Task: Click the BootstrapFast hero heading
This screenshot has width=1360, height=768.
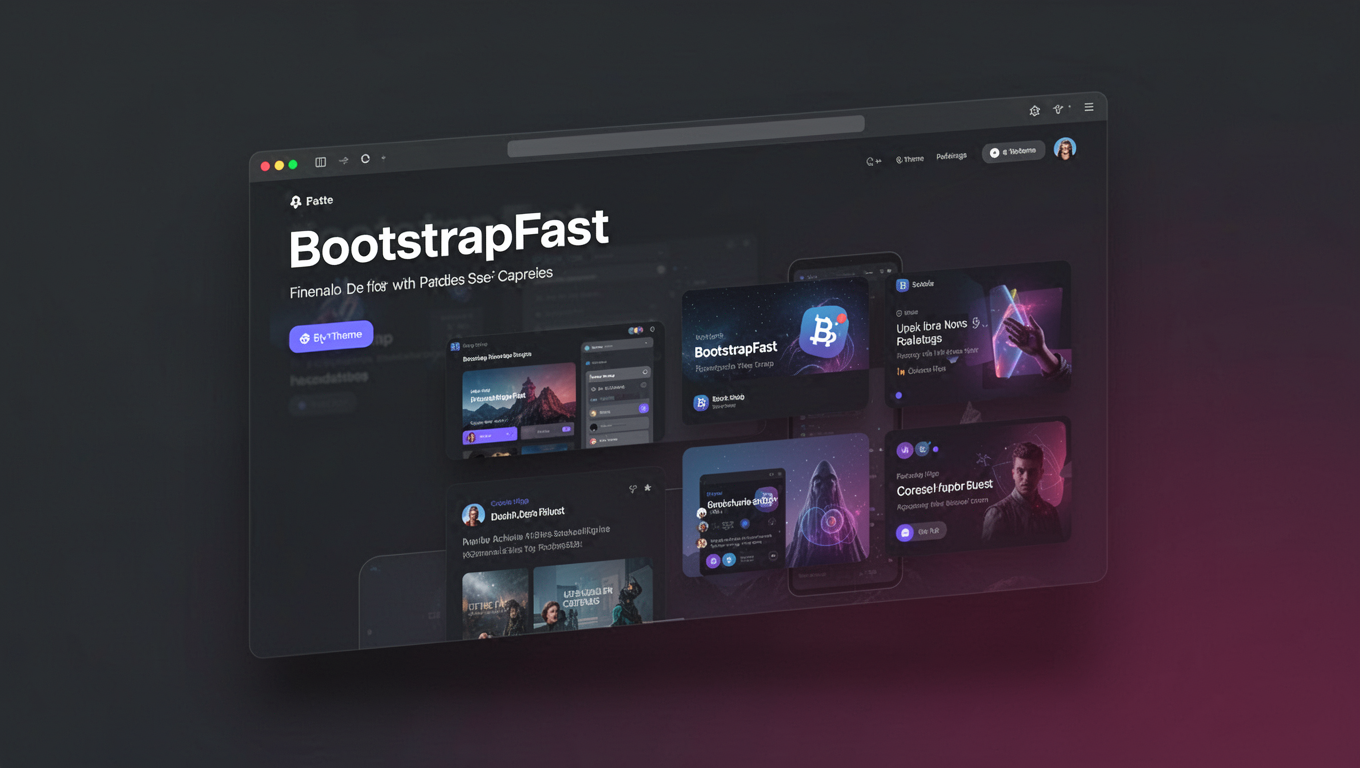Action: 449,240
